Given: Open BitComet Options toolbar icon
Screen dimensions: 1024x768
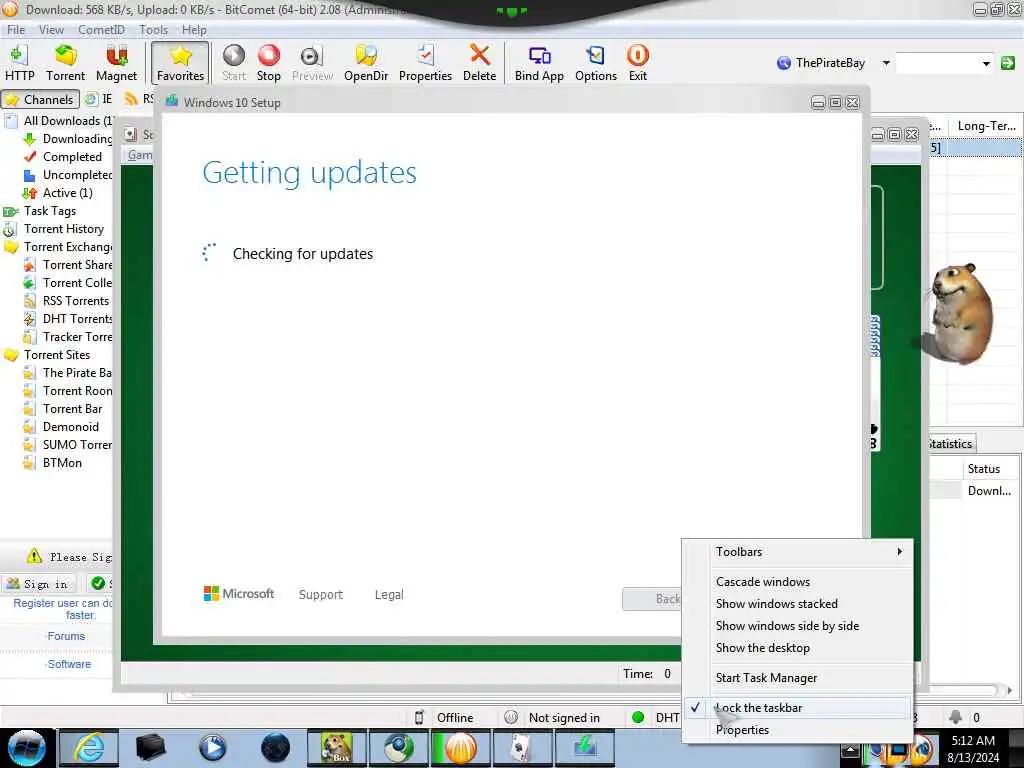Looking at the screenshot, I should click(x=596, y=63).
